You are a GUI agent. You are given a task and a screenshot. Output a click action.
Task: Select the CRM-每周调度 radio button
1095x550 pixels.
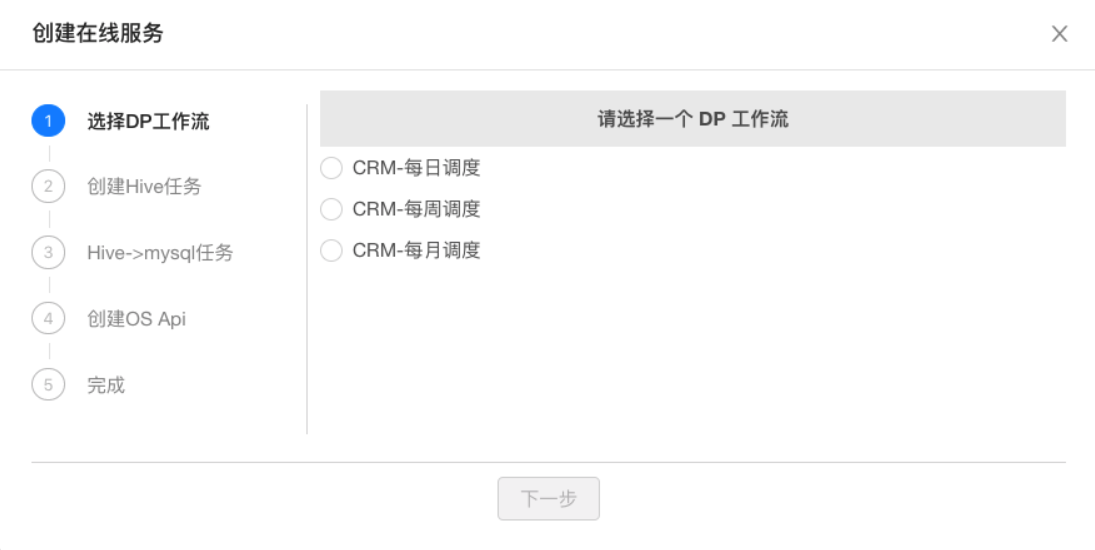[331, 209]
